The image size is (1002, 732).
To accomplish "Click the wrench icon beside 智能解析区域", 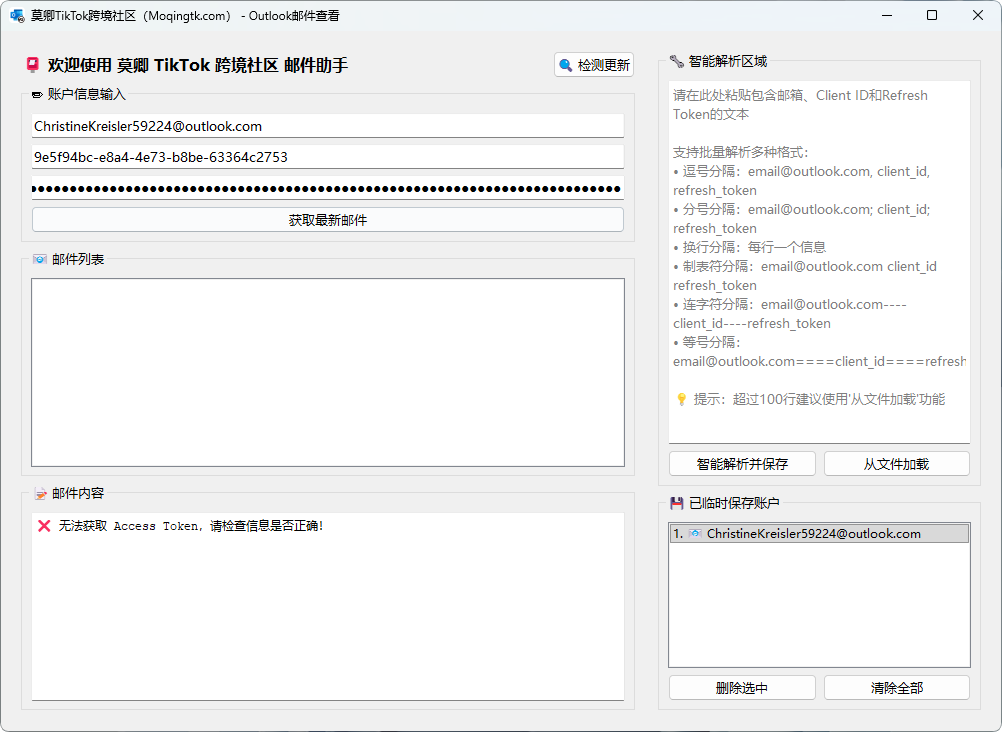I will pyautogui.click(x=677, y=61).
